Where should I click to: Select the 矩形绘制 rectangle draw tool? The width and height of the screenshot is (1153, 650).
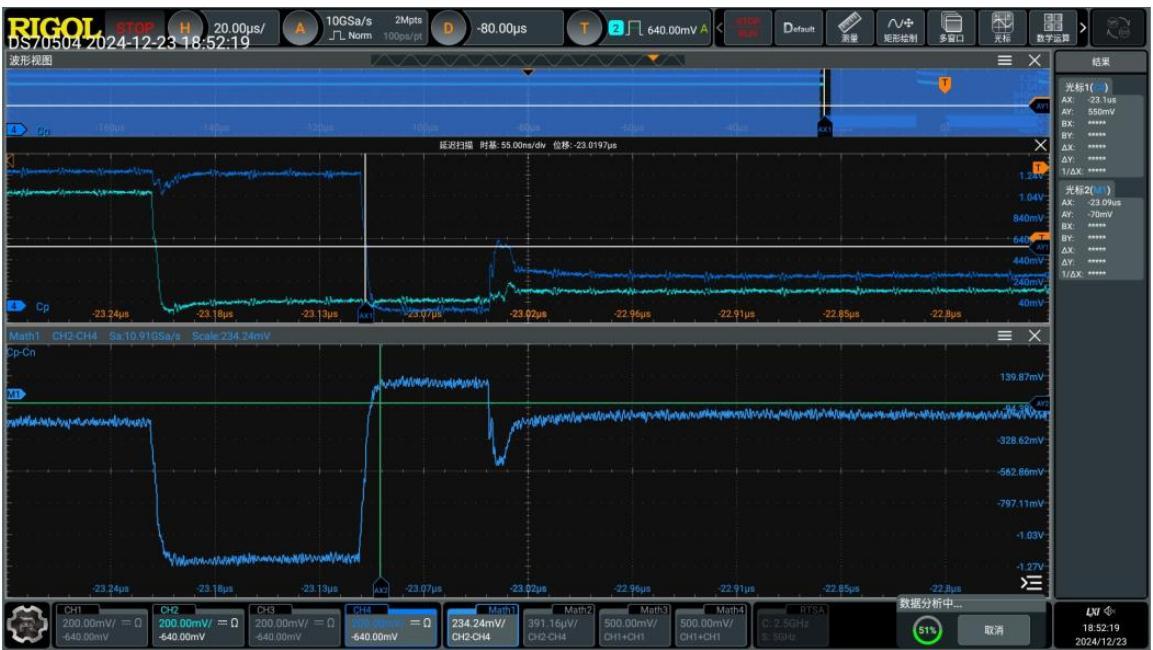click(x=899, y=28)
